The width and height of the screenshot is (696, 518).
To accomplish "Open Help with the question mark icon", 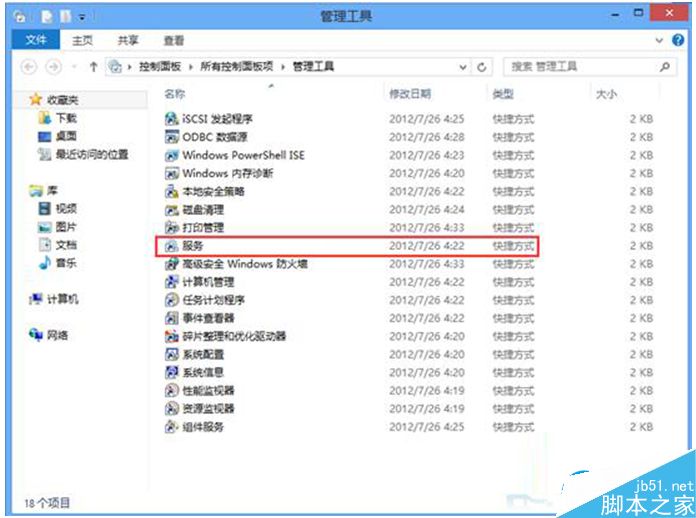I will pyautogui.click(x=678, y=40).
